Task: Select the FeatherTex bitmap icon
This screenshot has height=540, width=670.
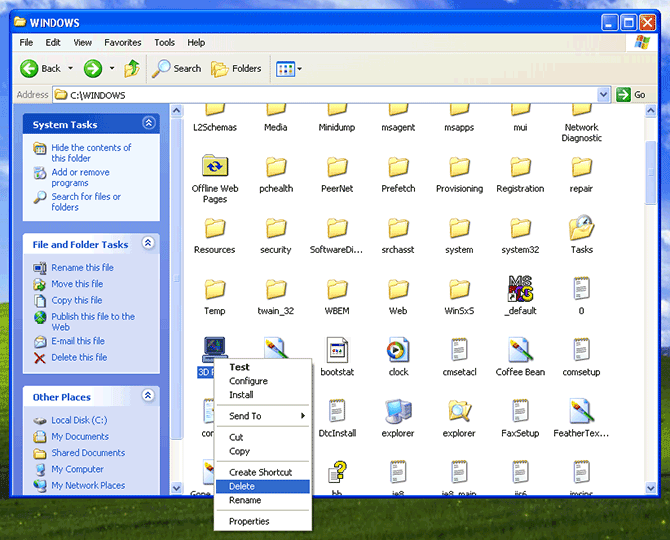Action: (x=581, y=411)
